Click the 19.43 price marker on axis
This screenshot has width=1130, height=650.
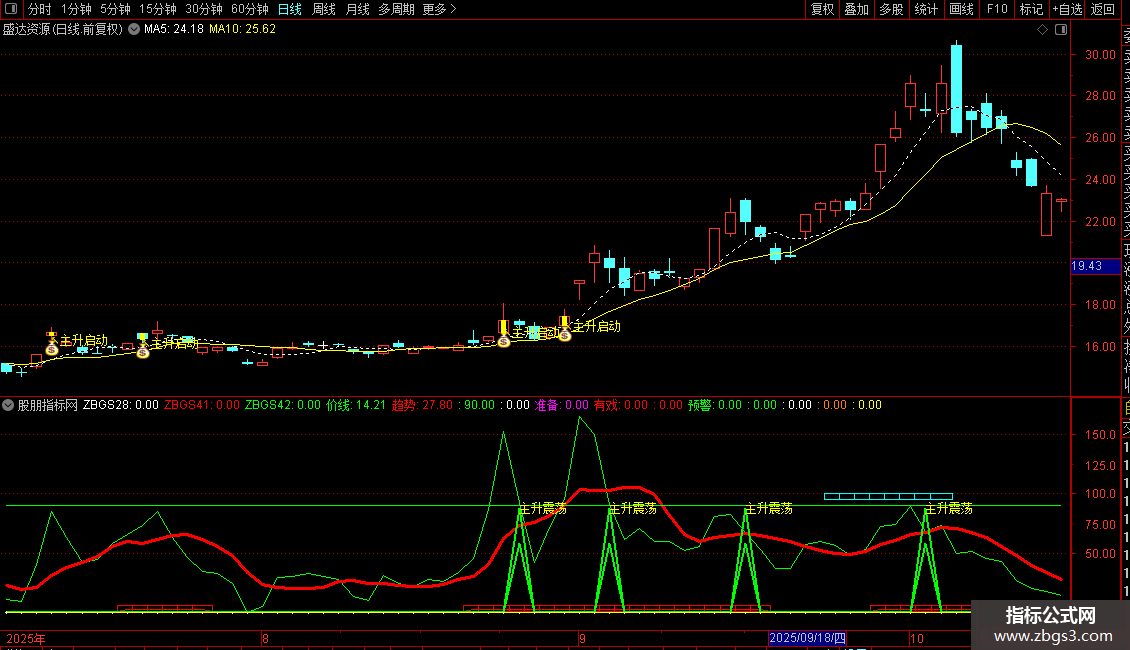point(1095,266)
